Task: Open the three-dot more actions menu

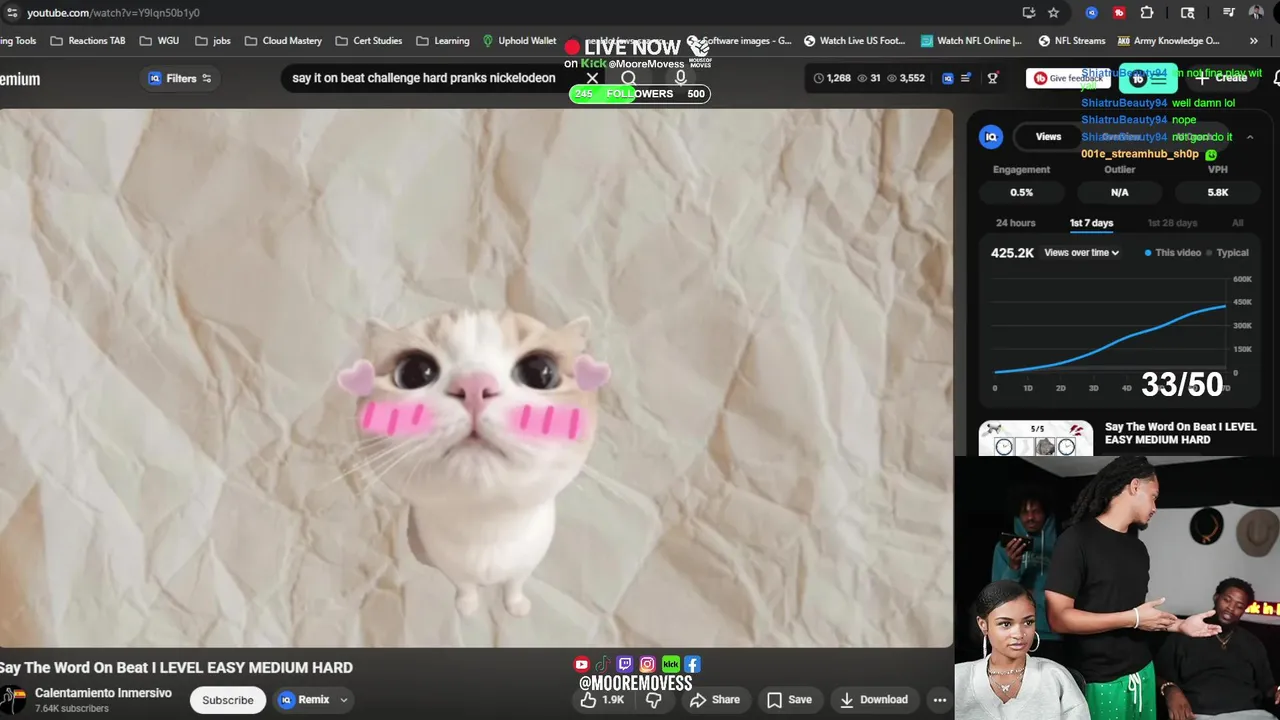Action: [940, 700]
